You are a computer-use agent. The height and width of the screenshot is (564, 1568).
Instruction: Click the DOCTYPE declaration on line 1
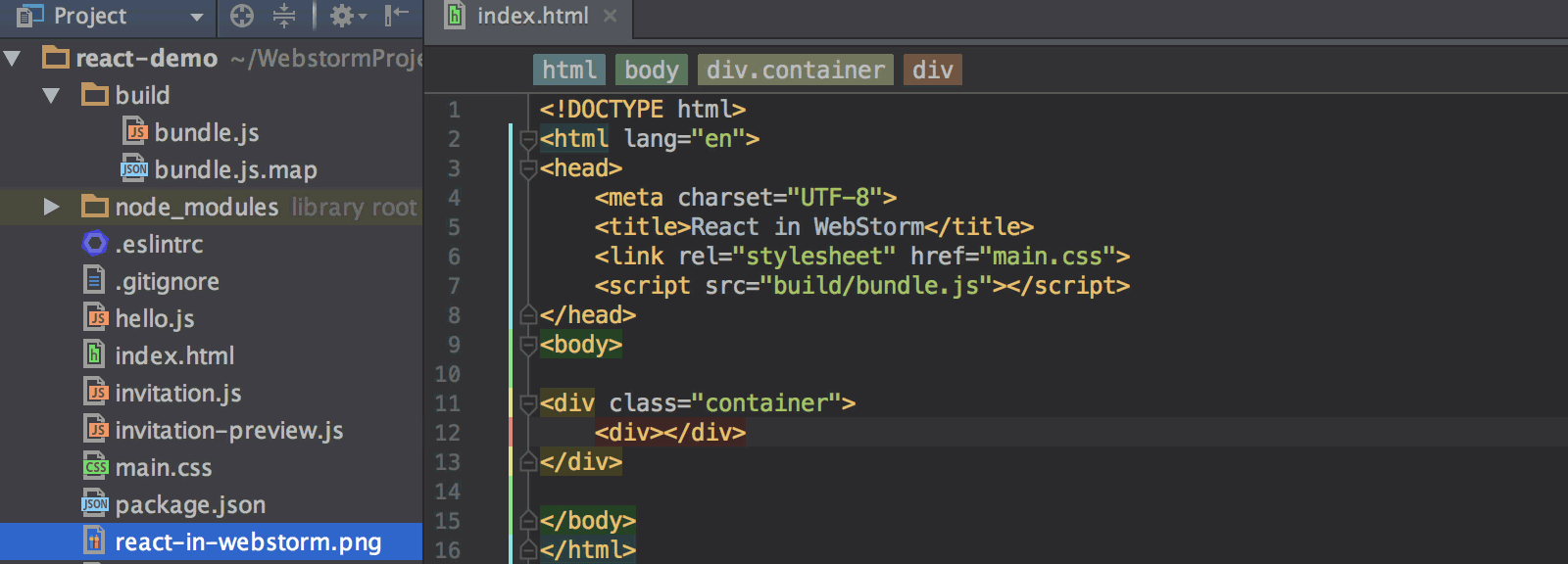[643, 110]
